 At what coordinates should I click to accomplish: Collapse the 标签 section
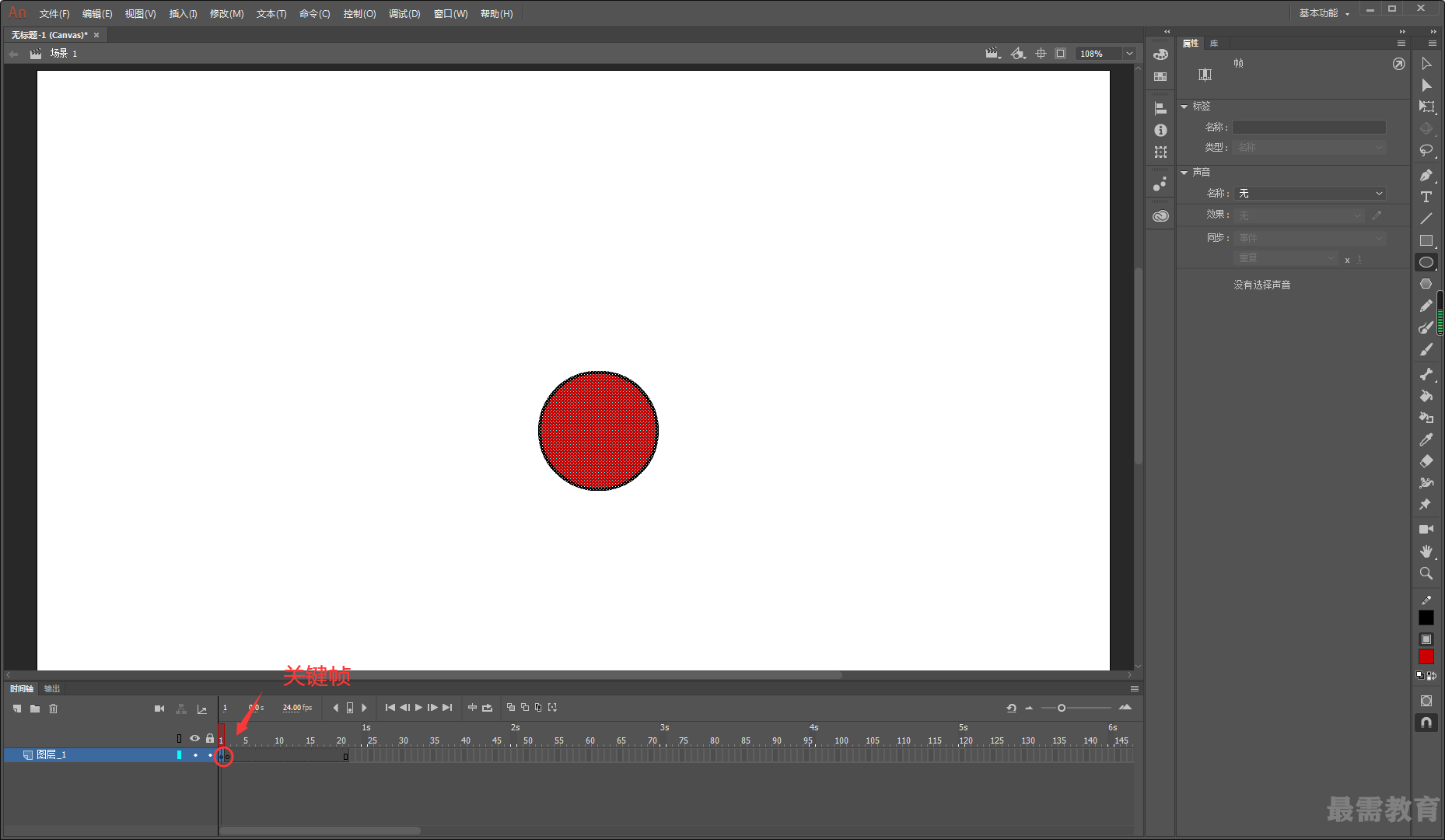[x=1184, y=107]
